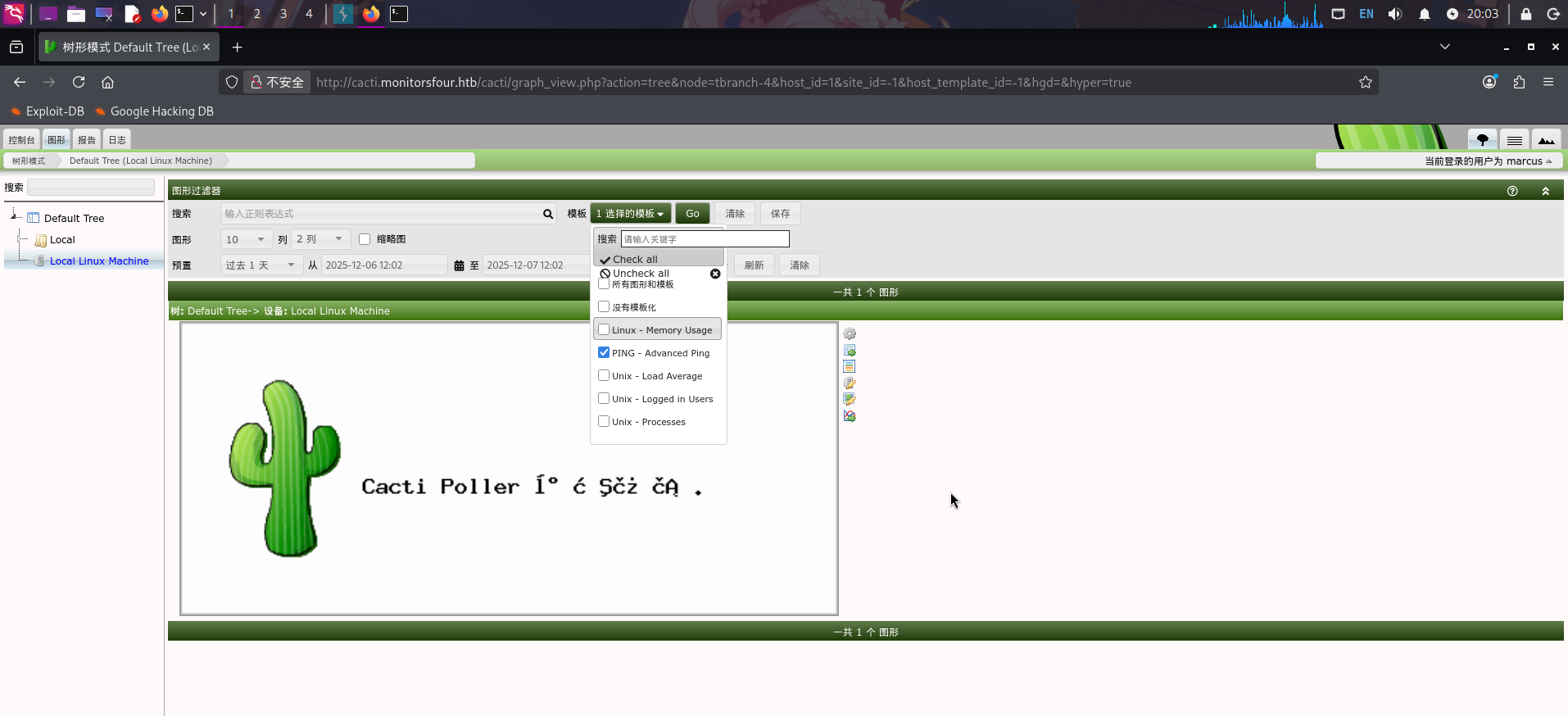Screen dimensions: 1568x716
Task: Open the columns dropdown showing 2 列
Action: (320, 239)
